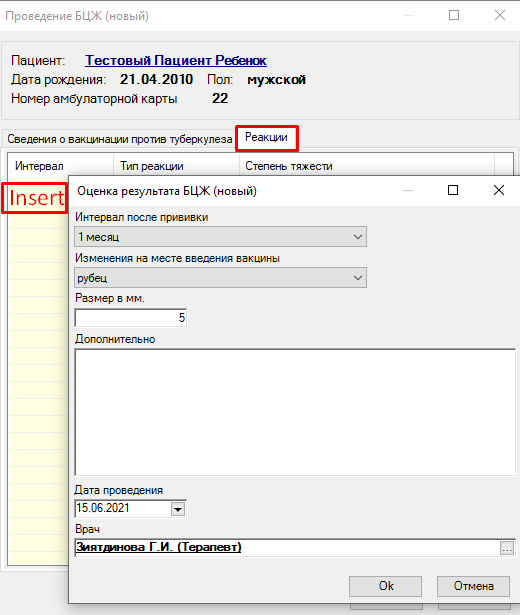Image resolution: width=520 pixels, height=615 pixels.
Task: Click inside the Дополнительно text area
Action: tap(295, 412)
